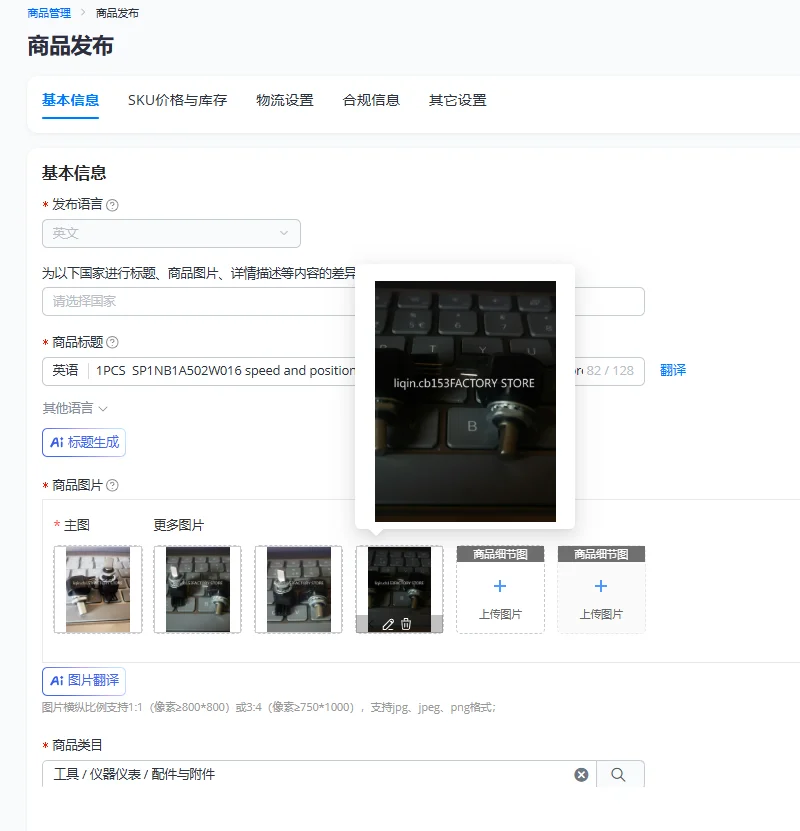800x831 pixels.
Task: Open the SKU价格与库存 tab
Action: click(x=177, y=100)
